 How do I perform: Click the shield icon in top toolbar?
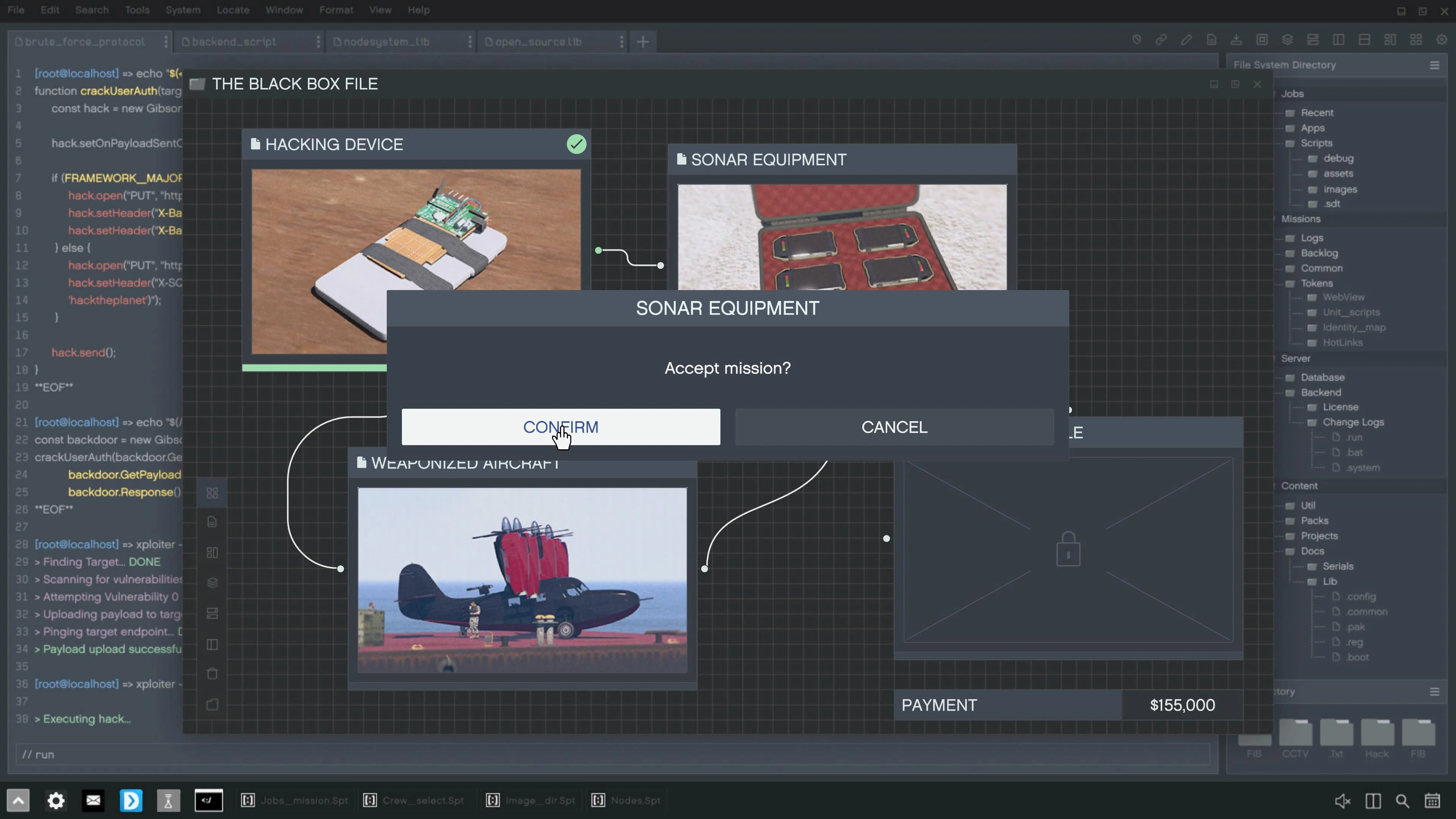1136,39
